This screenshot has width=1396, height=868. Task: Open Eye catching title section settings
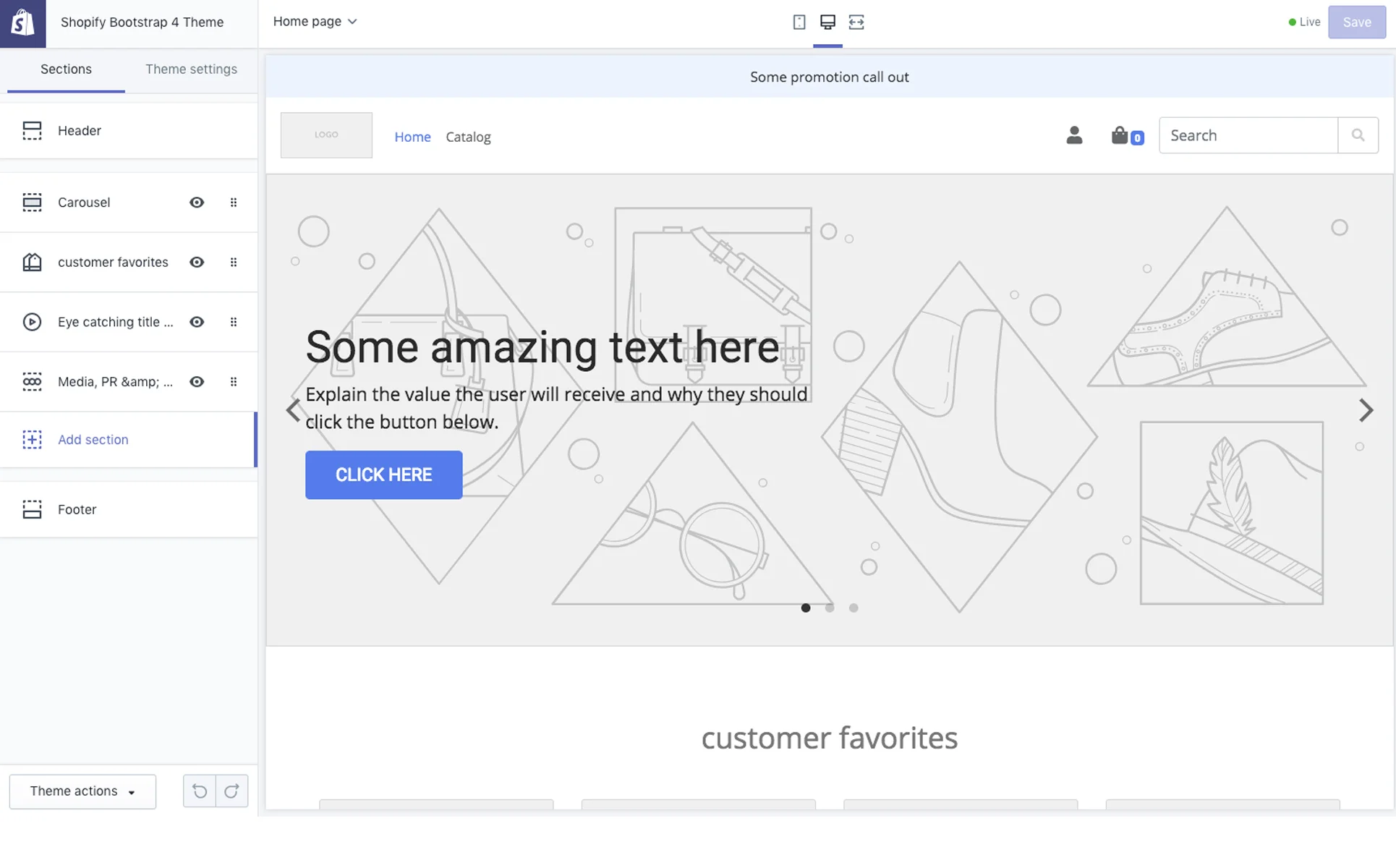(x=116, y=322)
